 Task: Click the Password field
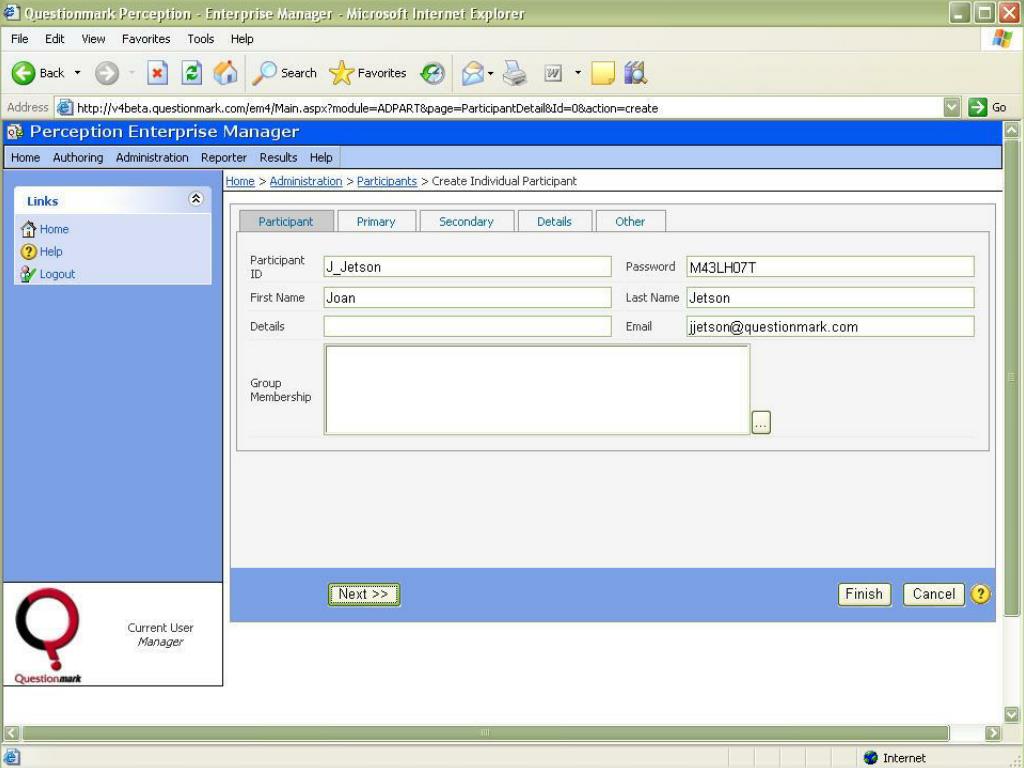830,266
